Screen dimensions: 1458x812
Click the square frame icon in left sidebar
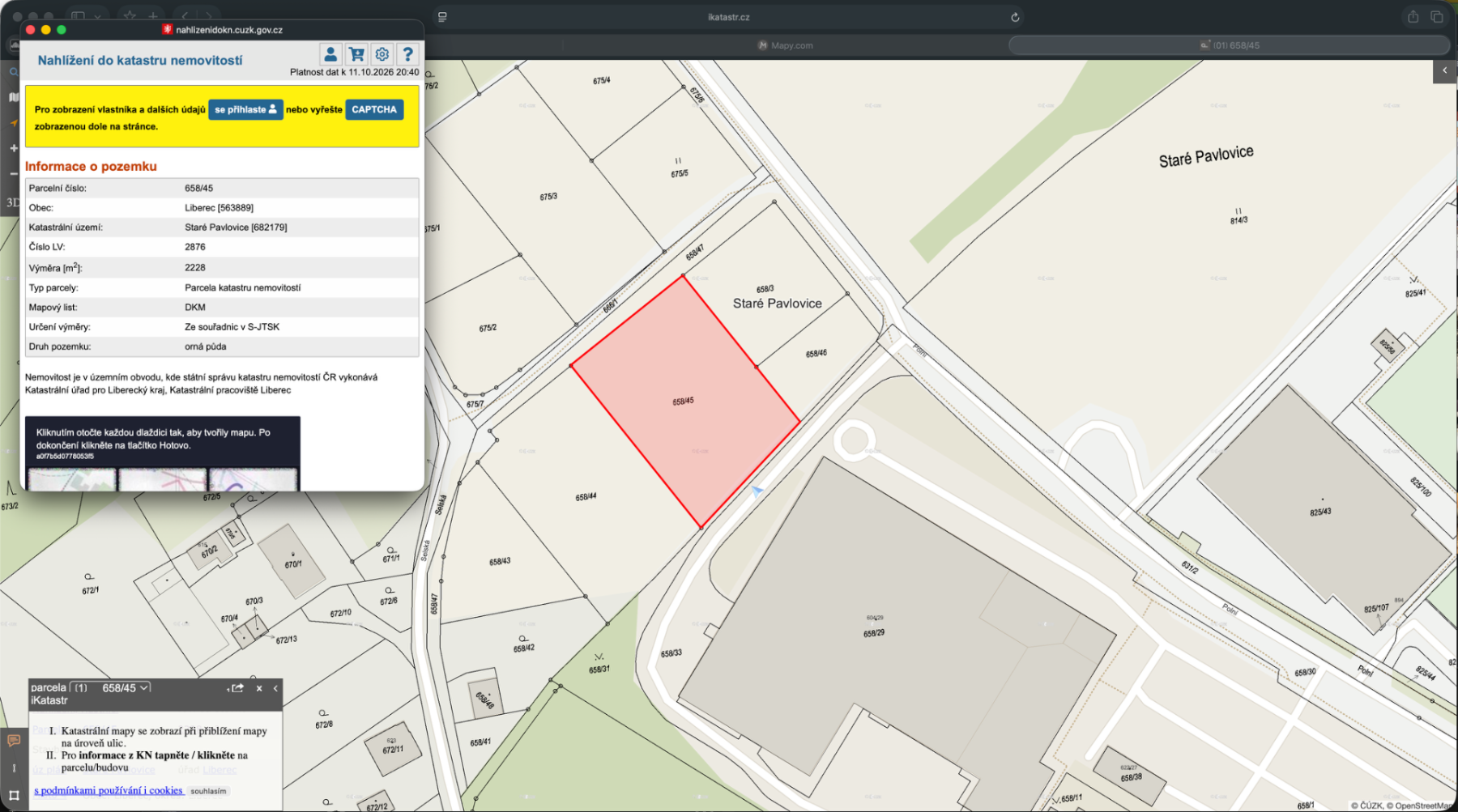click(14, 796)
